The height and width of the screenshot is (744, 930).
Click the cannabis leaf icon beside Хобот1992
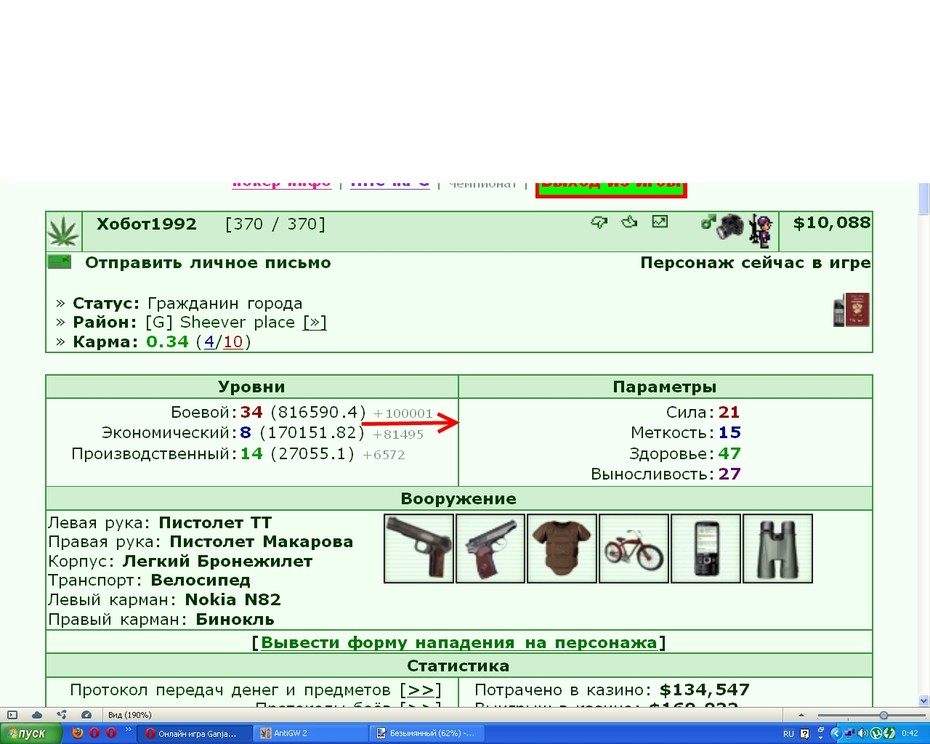pyautogui.click(x=63, y=231)
